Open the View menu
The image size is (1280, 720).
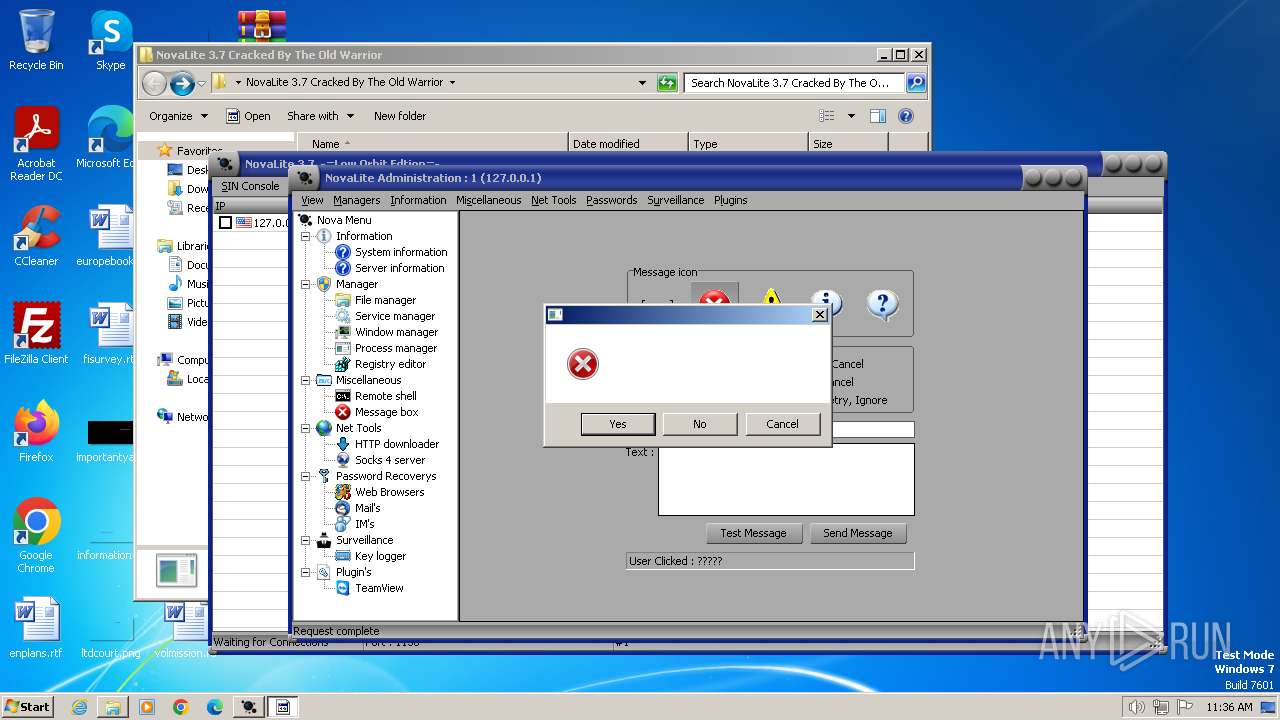pos(312,200)
